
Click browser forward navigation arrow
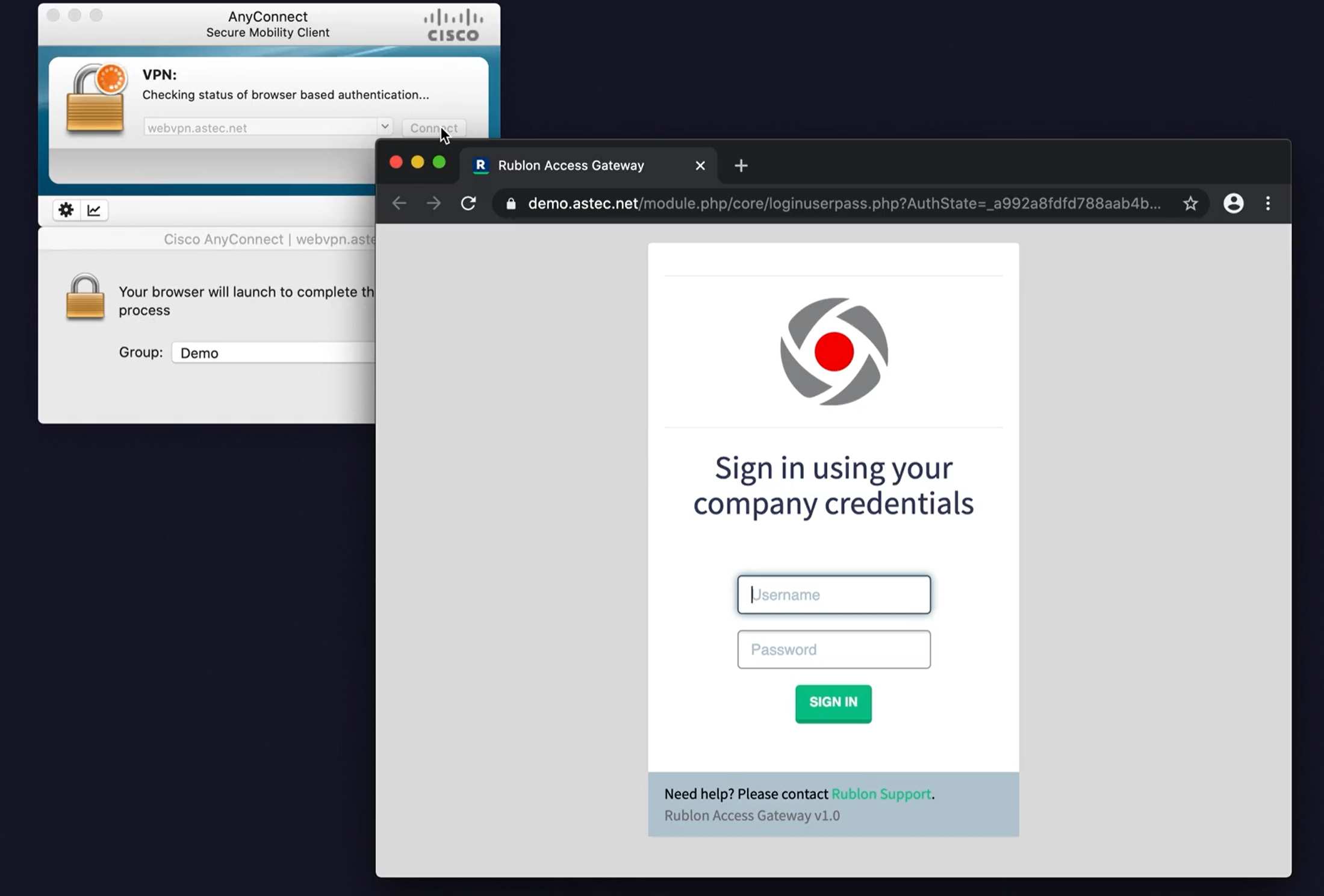(434, 204)
